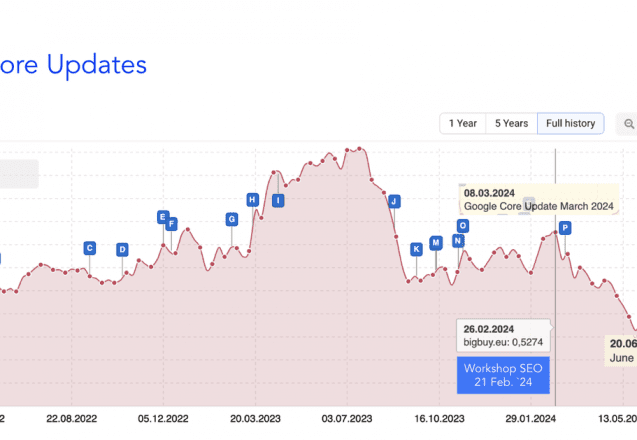Click the Google Core Update March 2024 tooltip

pos(539,199)
